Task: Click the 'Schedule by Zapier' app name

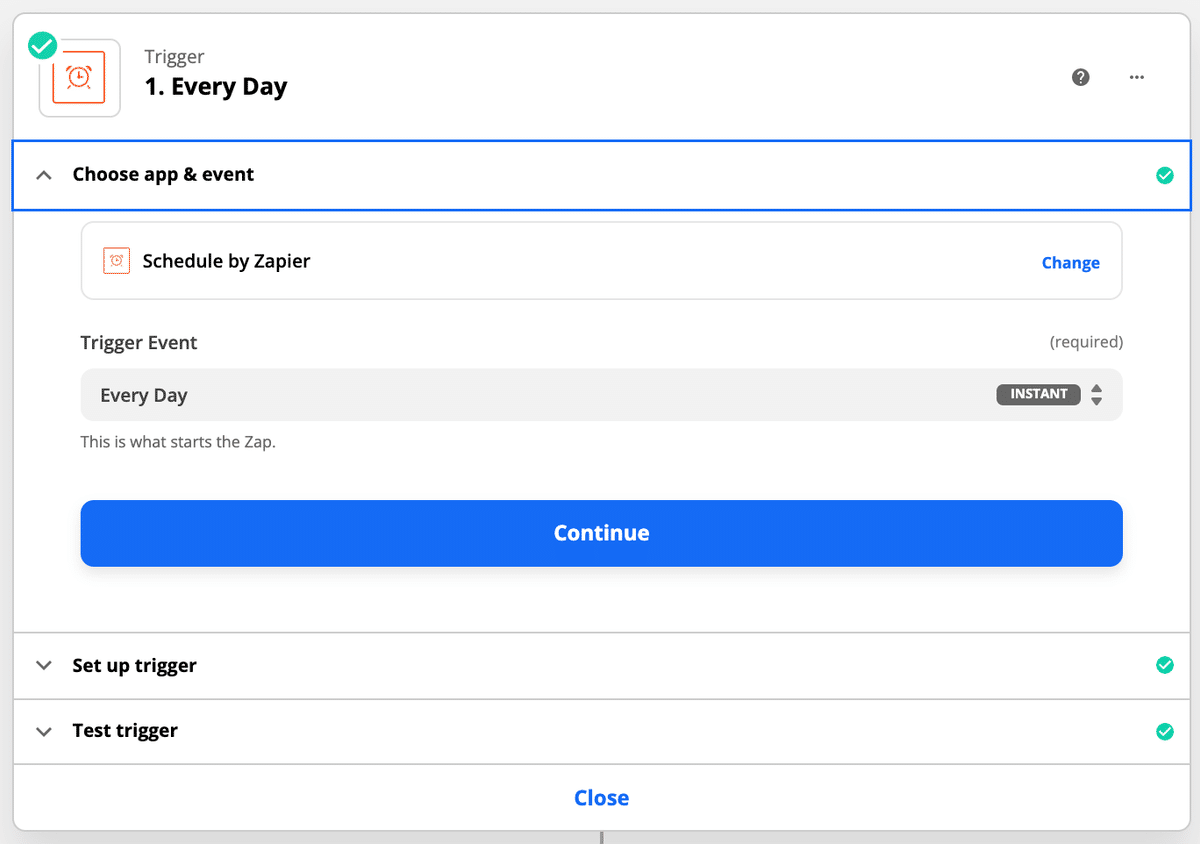Action: coord(226,261)
